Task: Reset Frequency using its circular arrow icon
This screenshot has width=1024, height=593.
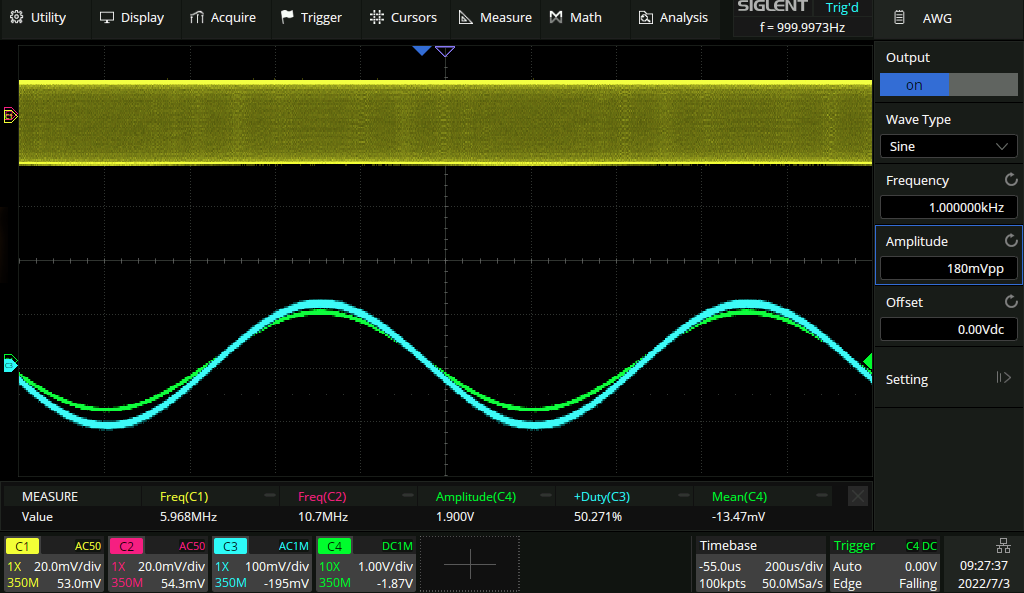Action: 1010,180
